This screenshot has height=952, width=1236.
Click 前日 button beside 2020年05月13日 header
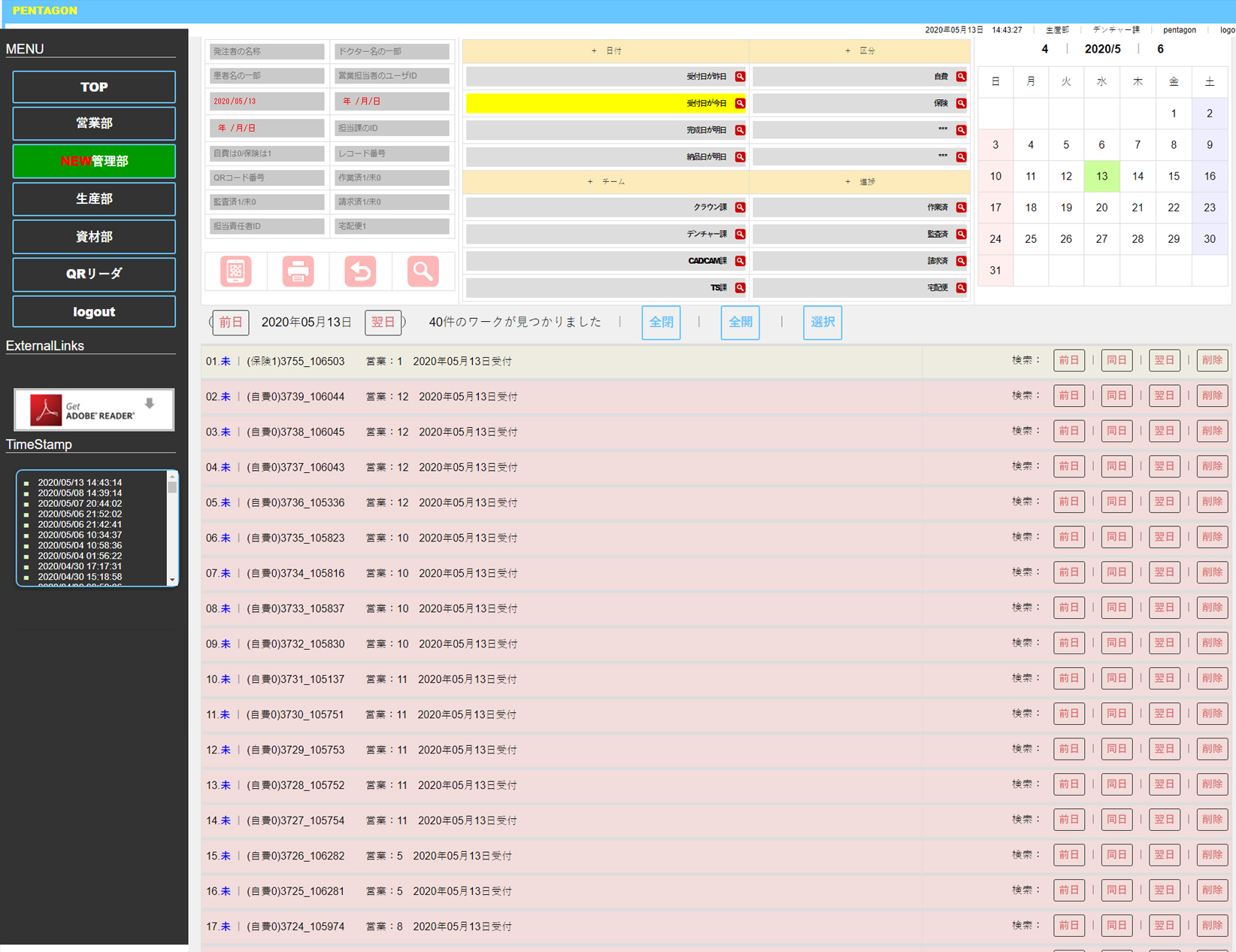click(231, 323)
